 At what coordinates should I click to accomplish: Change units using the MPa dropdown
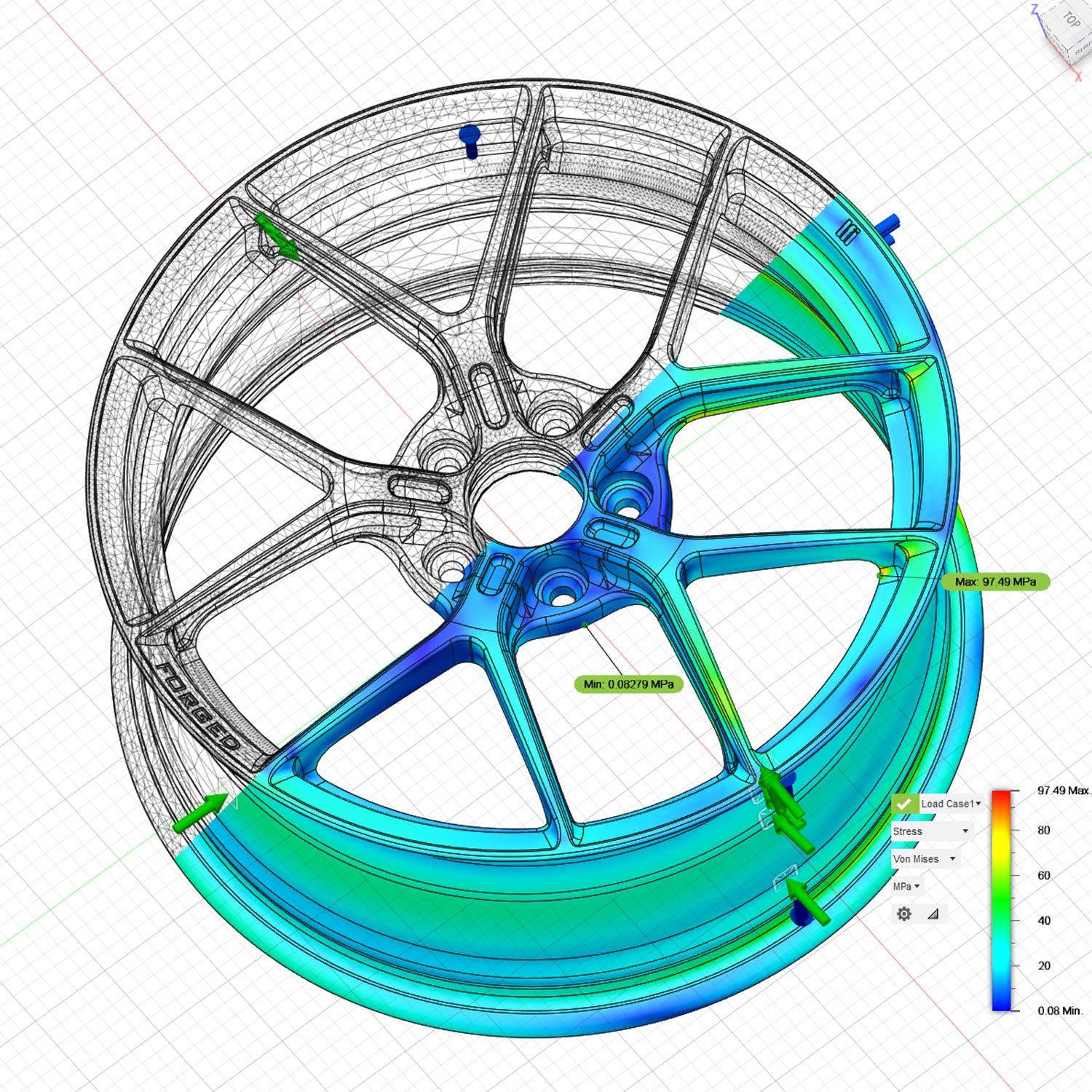906,887
